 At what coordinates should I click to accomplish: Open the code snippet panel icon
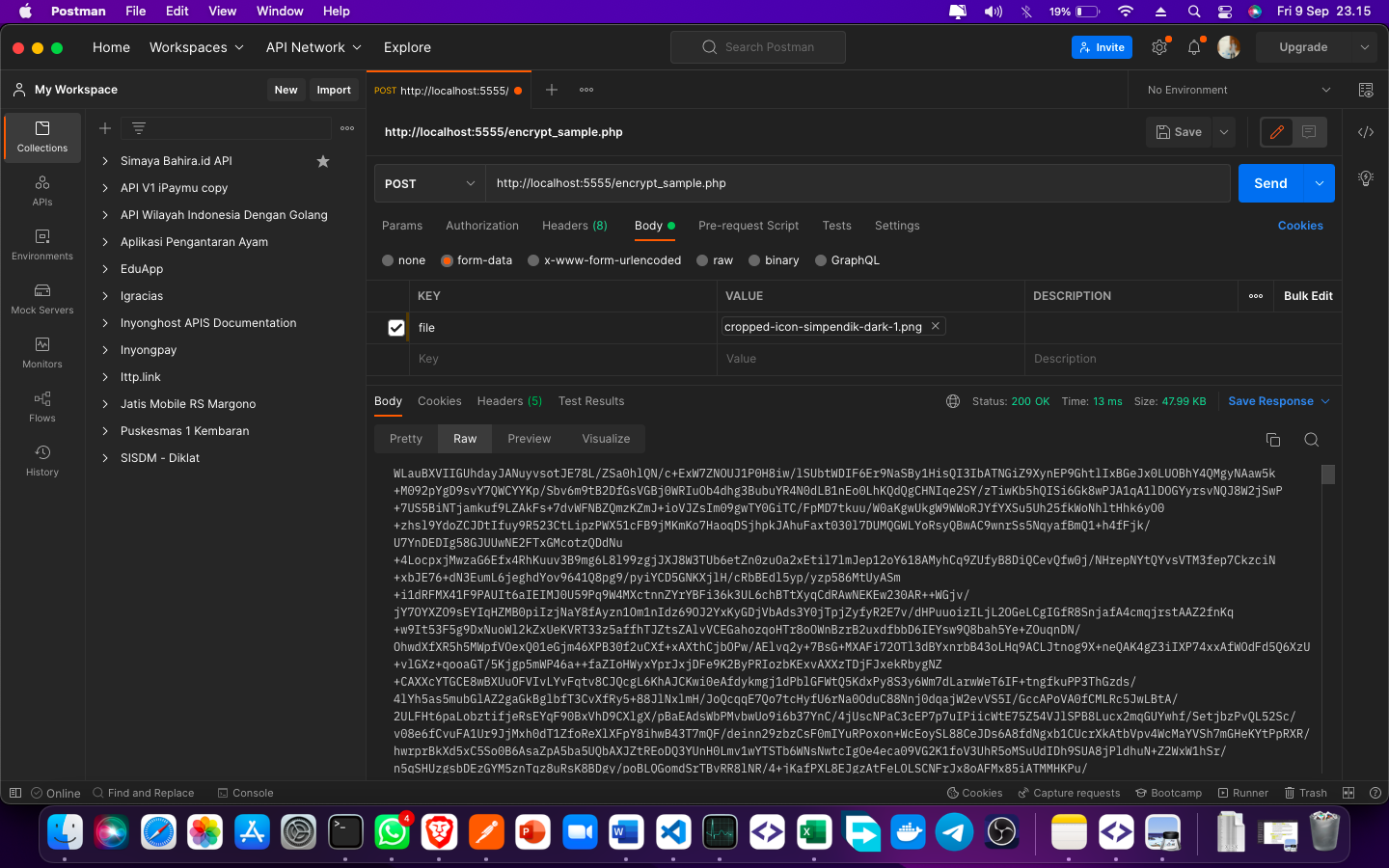[1366, 132]
